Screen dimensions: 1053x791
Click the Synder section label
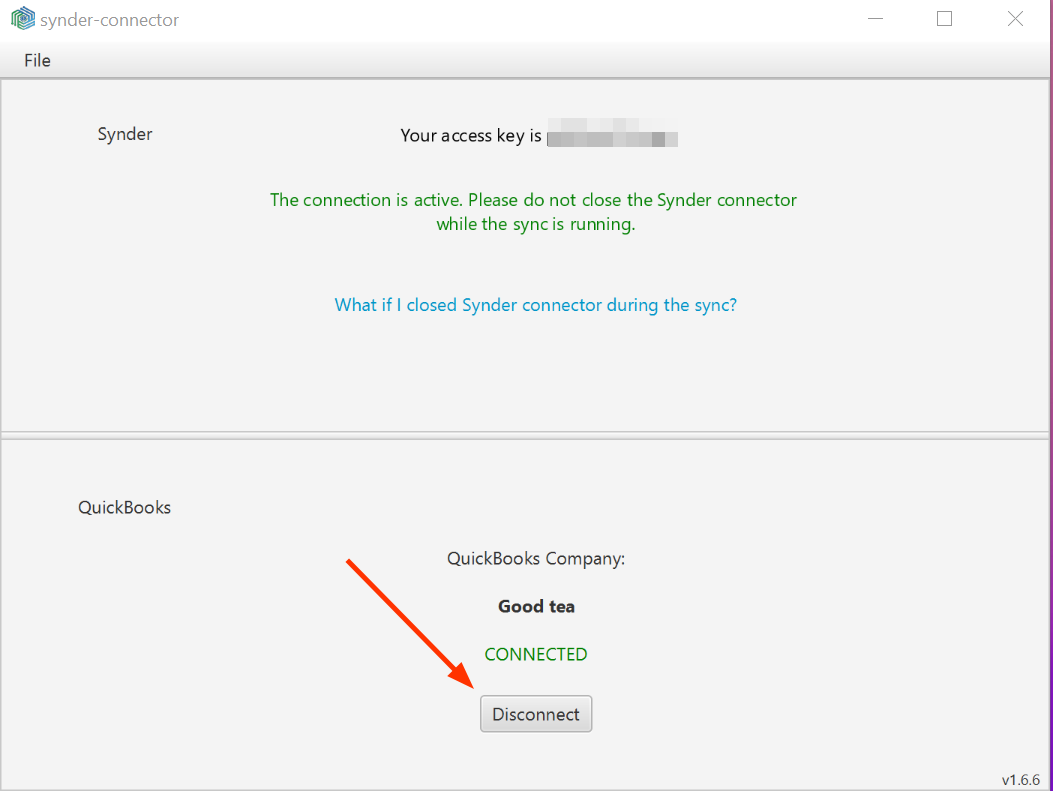point(125,134)
